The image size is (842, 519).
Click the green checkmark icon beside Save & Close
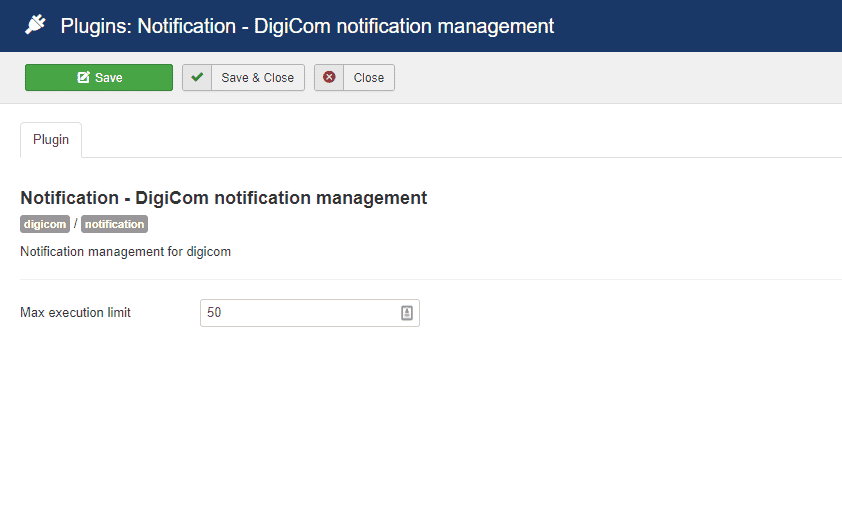pyautogui.click(x=197, y=78)
